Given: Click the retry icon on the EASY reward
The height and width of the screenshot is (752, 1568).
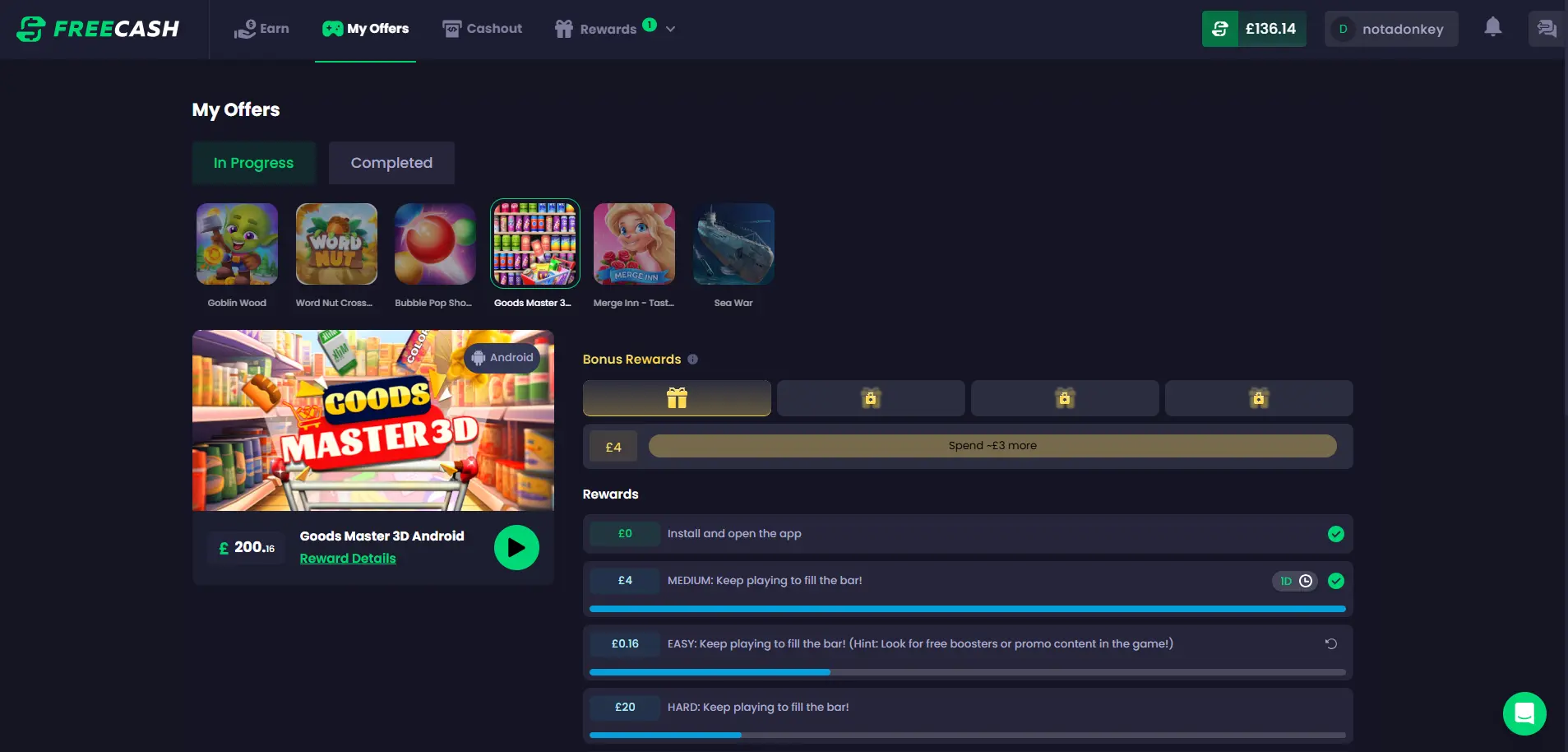Looking at the screenshot, I should (1330, 644).
